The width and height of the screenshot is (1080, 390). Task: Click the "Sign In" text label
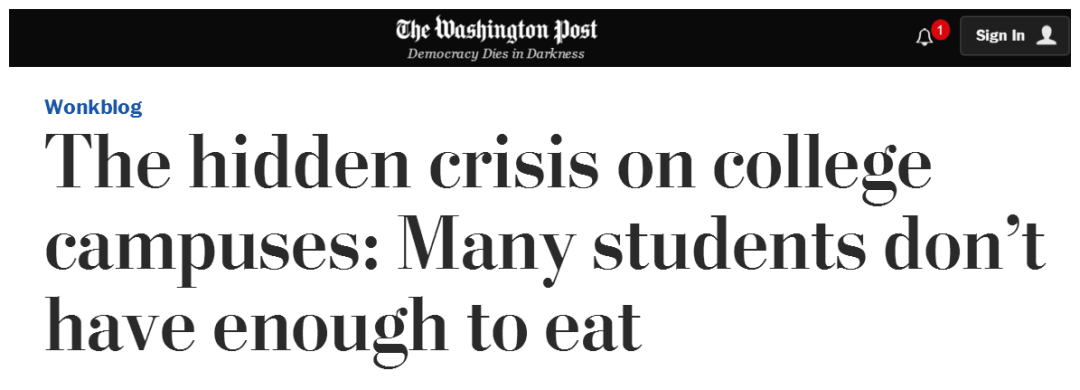tap(1000, 36)
